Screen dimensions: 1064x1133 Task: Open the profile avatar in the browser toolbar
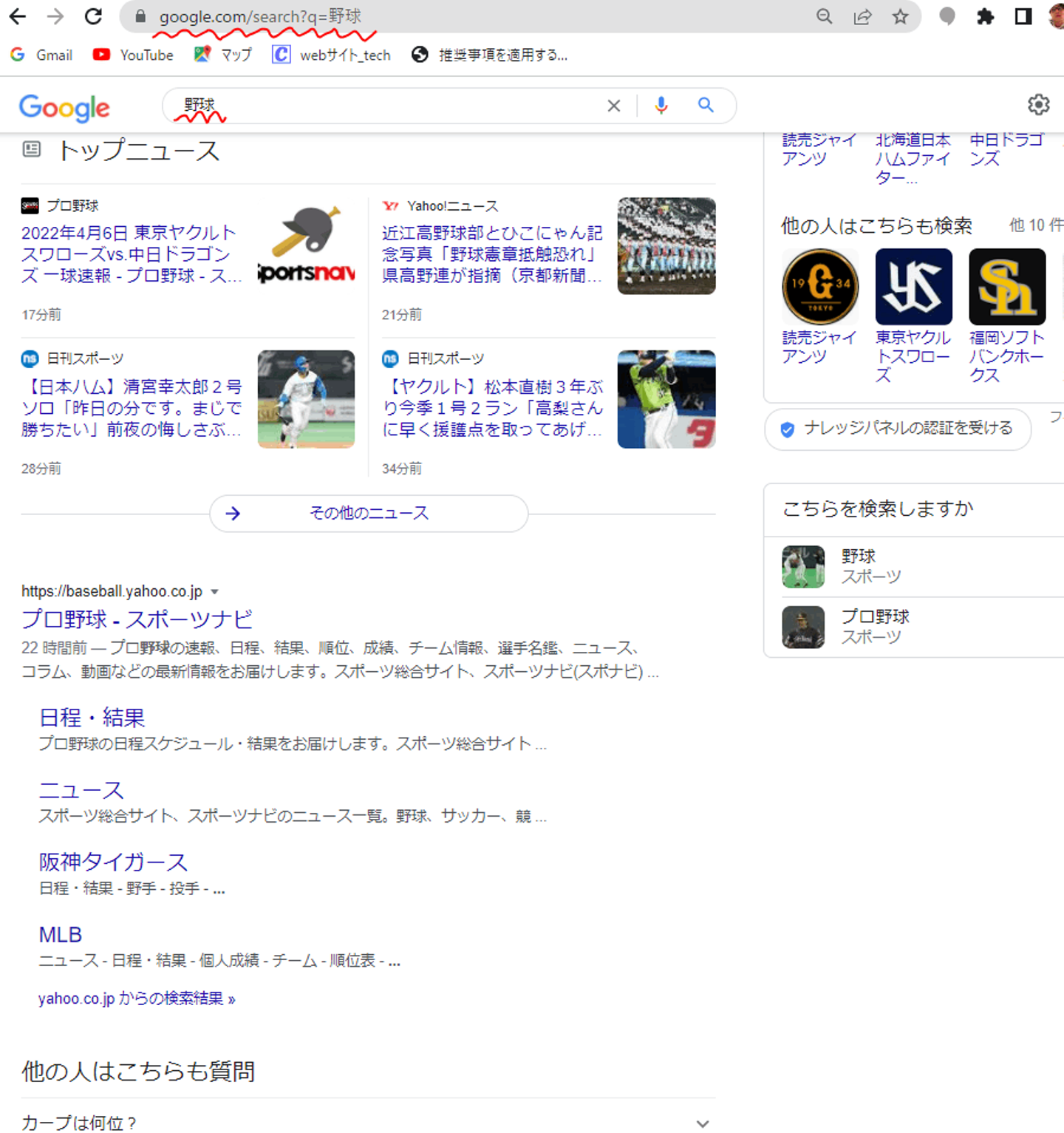coord(1057,16)
